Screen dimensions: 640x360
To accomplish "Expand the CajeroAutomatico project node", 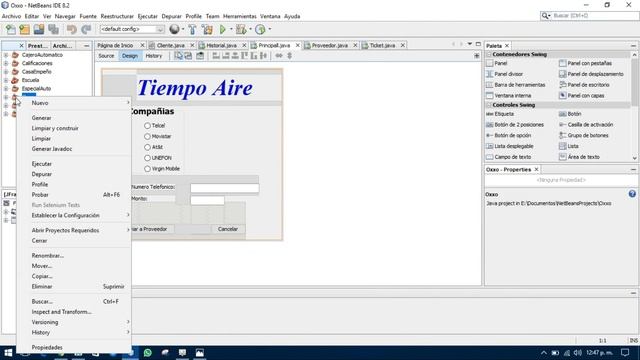I will [6, 55].
